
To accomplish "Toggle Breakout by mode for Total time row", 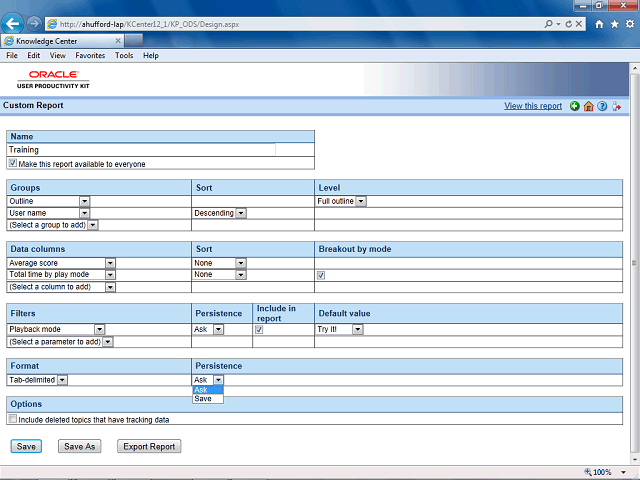I will point(321,275).
